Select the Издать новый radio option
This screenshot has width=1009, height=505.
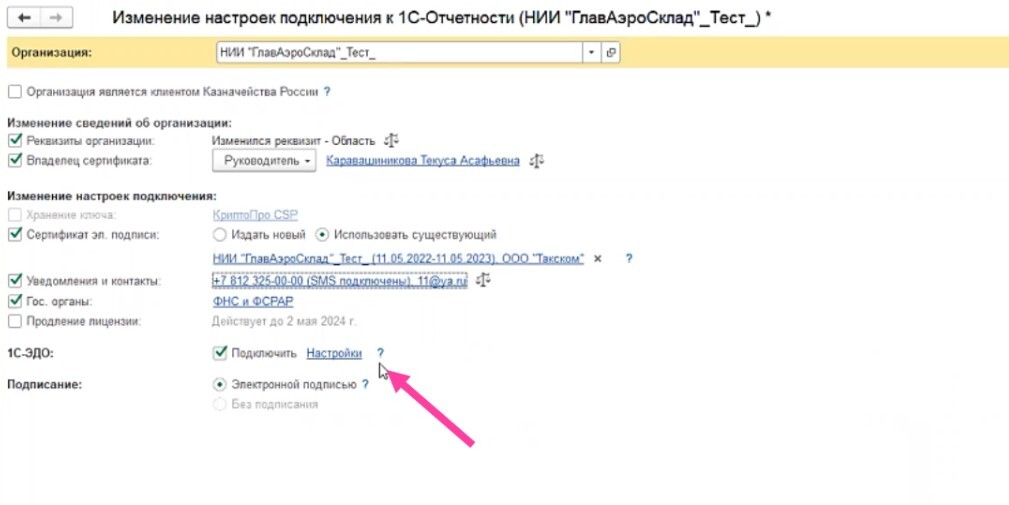pos(219,235)
